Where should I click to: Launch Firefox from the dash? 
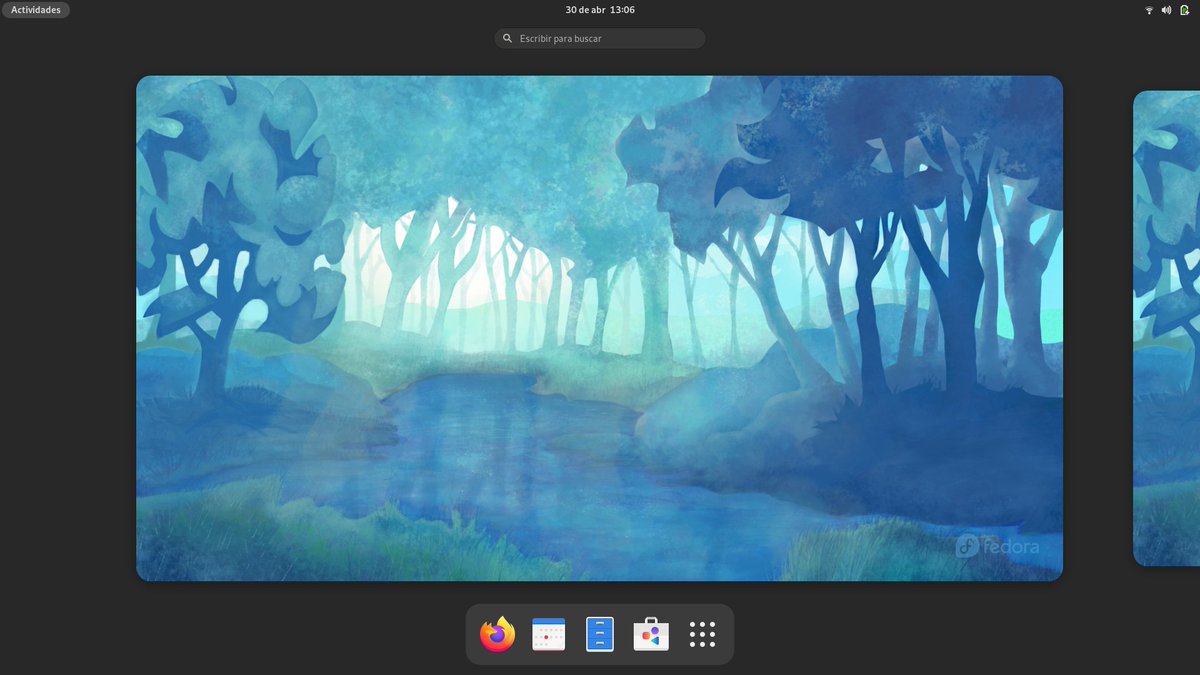[497, 634]
